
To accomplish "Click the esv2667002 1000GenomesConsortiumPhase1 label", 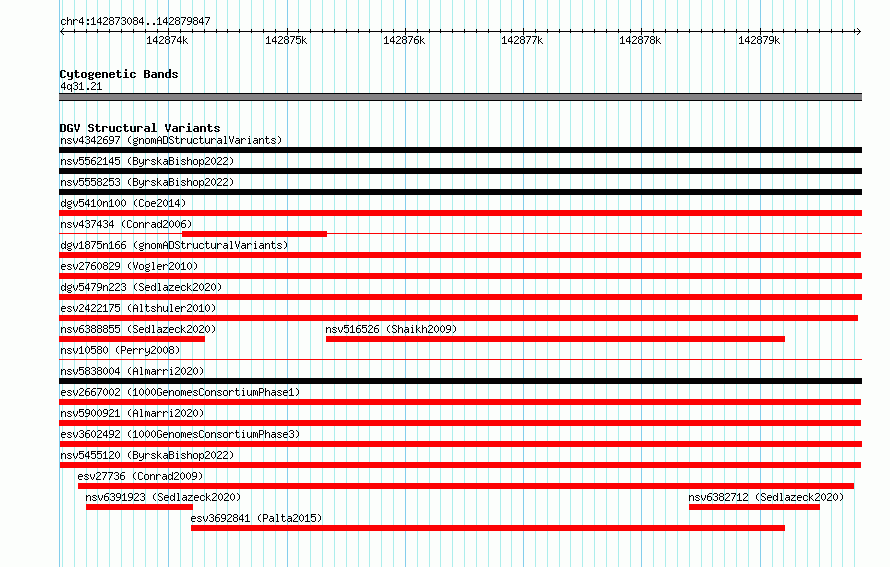I will [x=180, y=392].
